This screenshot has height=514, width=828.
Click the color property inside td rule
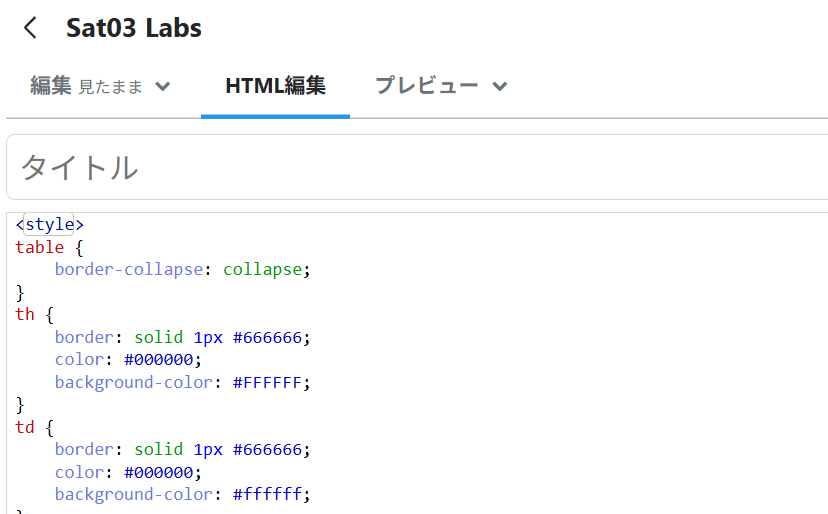click(x=79, y=472)
